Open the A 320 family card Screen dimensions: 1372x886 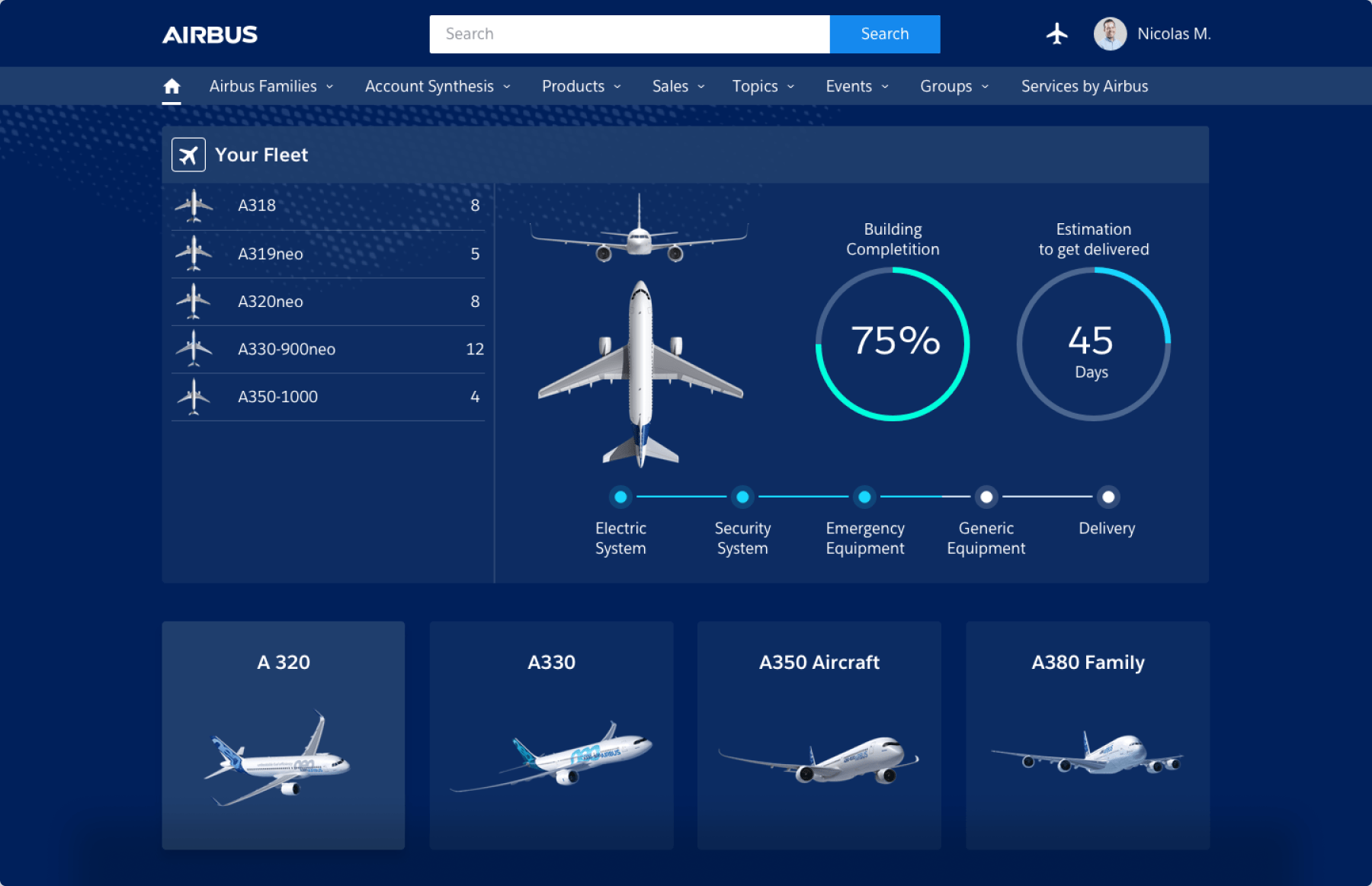[x=284, y=735]
